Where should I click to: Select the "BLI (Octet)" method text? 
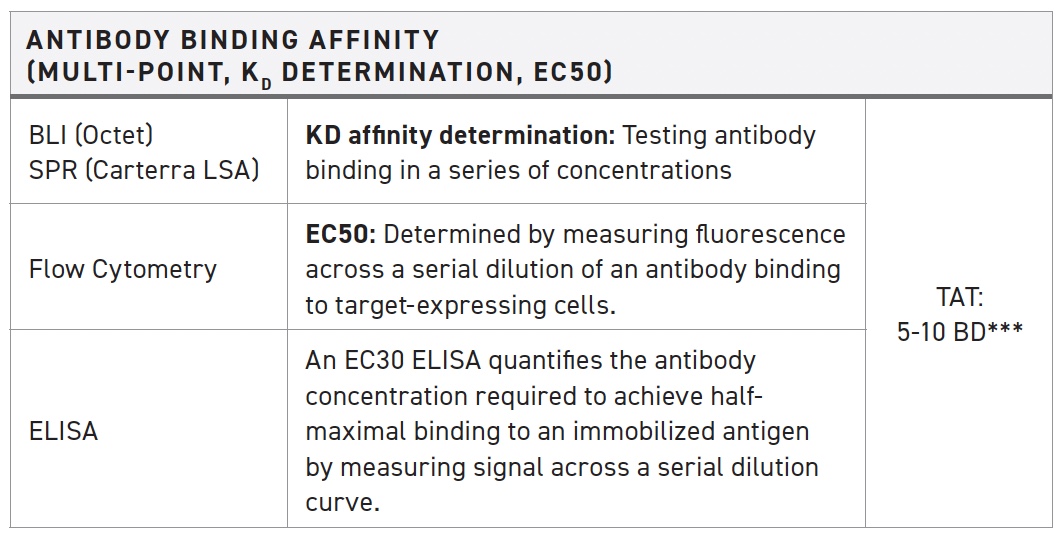(91, 135)
